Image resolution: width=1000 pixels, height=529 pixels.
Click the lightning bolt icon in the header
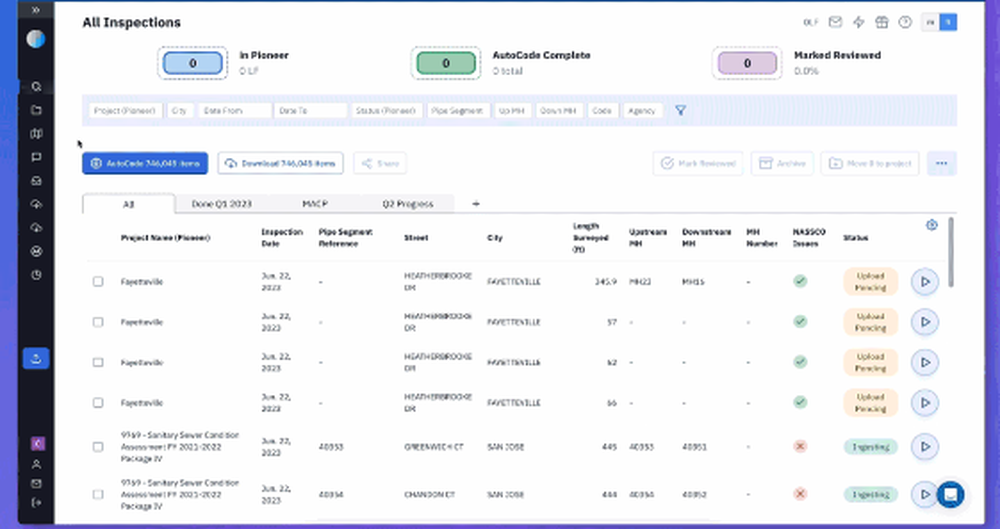click(x=858, y=22)
